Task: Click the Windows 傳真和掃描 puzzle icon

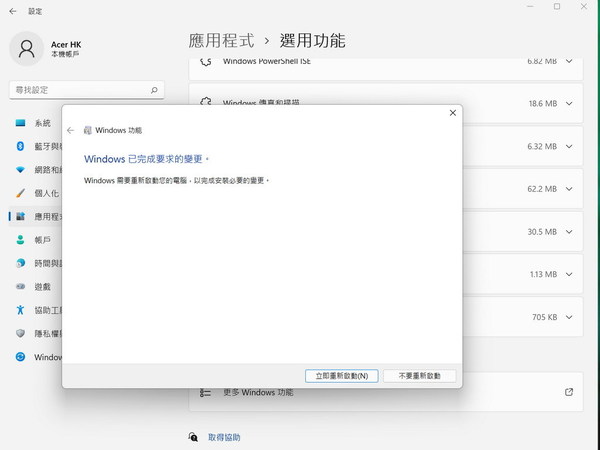Action: tap(206, 101)
